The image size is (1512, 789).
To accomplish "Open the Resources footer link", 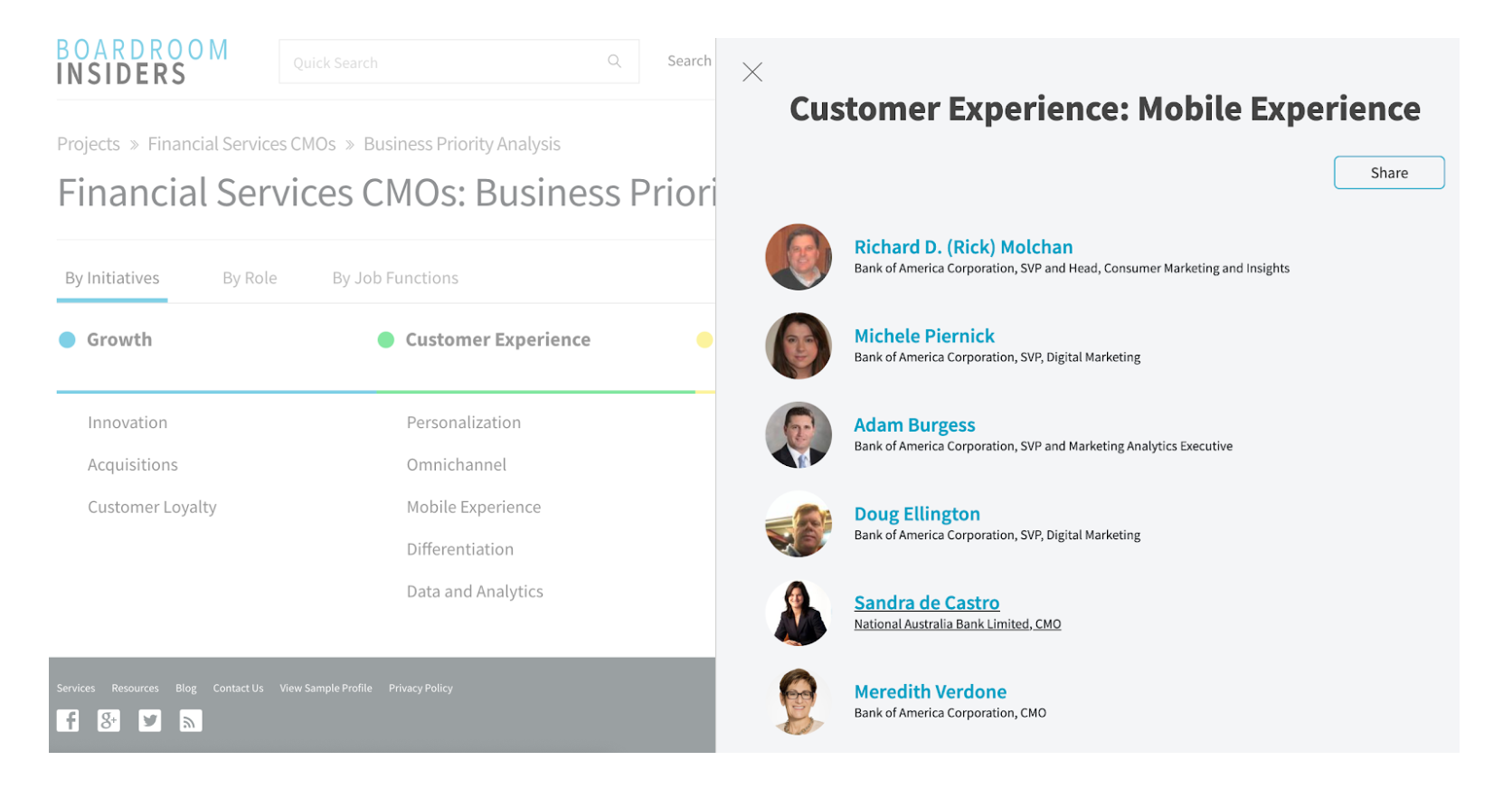I will (x=135, y=689).
